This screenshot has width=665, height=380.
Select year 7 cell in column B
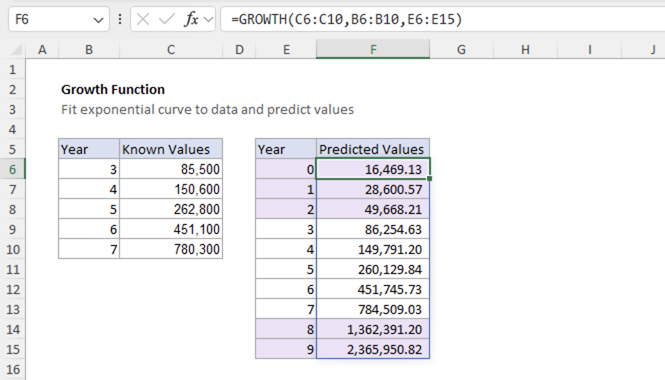tap(89, 249)
